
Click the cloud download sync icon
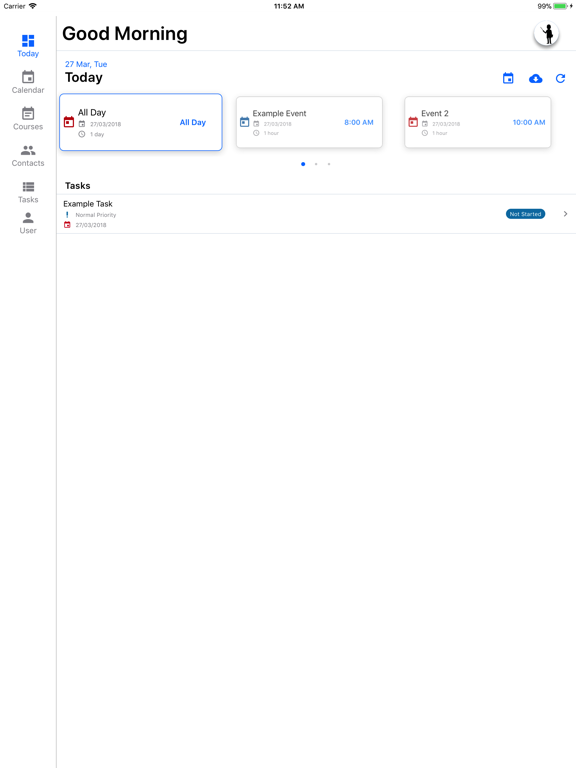click(x=535, y=78)
